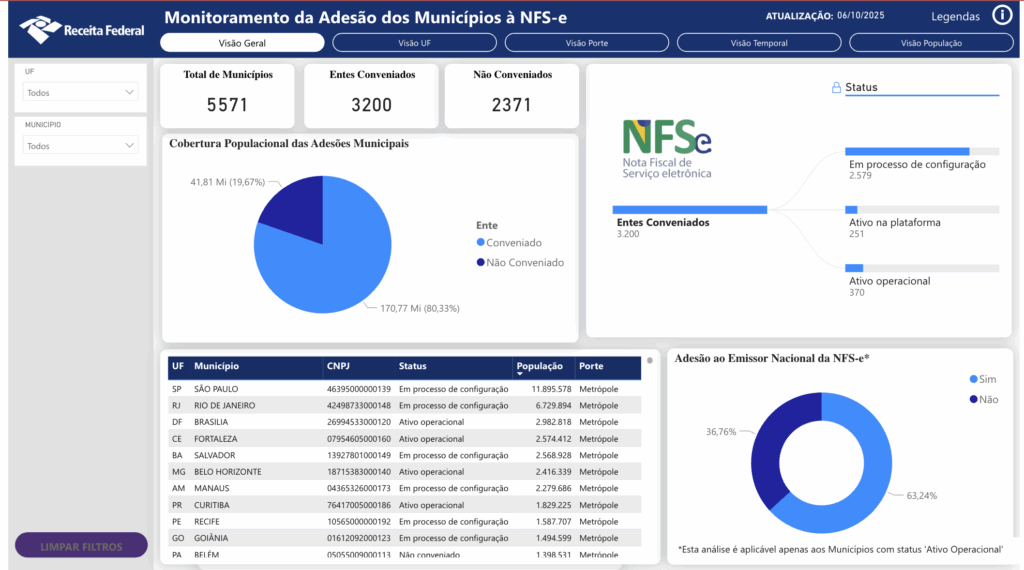Click the table vertical scrollbar handle
The height and width of the screenshot is (570, 1024).
pos(650,360)
